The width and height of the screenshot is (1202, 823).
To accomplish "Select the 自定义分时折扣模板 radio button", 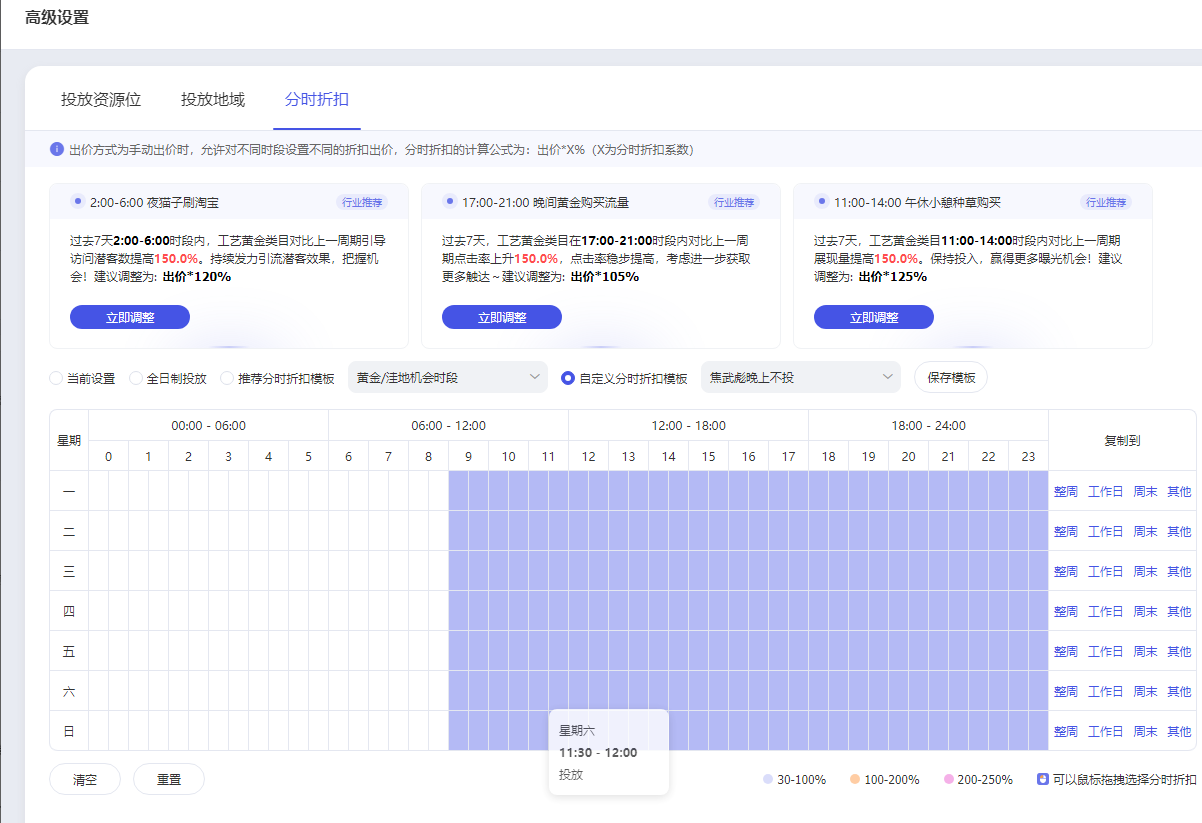I will 568,378.
